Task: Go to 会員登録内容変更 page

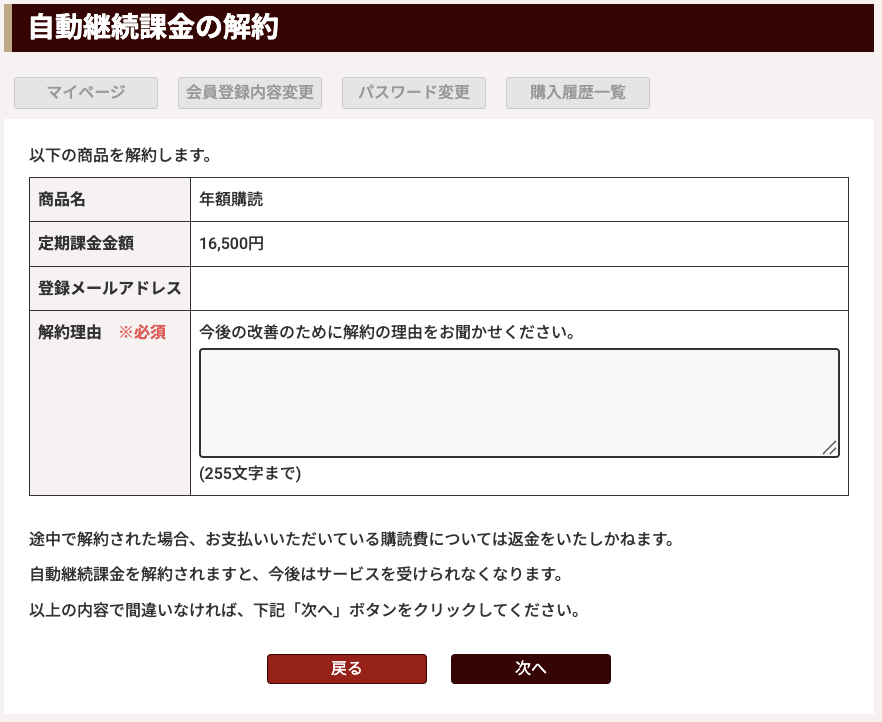Action: coord(250,93)
